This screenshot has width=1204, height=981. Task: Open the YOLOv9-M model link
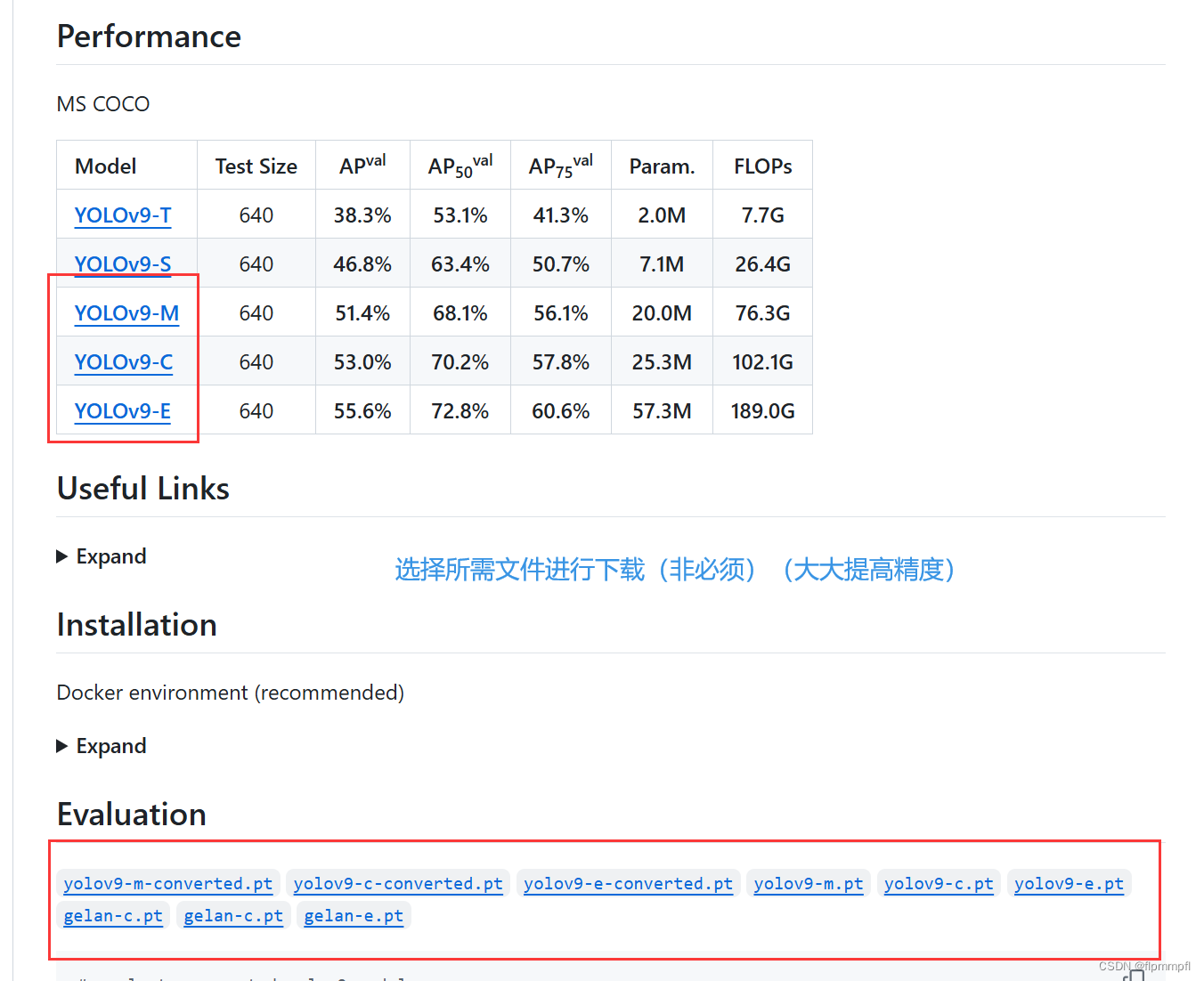[x=126, y=313]
